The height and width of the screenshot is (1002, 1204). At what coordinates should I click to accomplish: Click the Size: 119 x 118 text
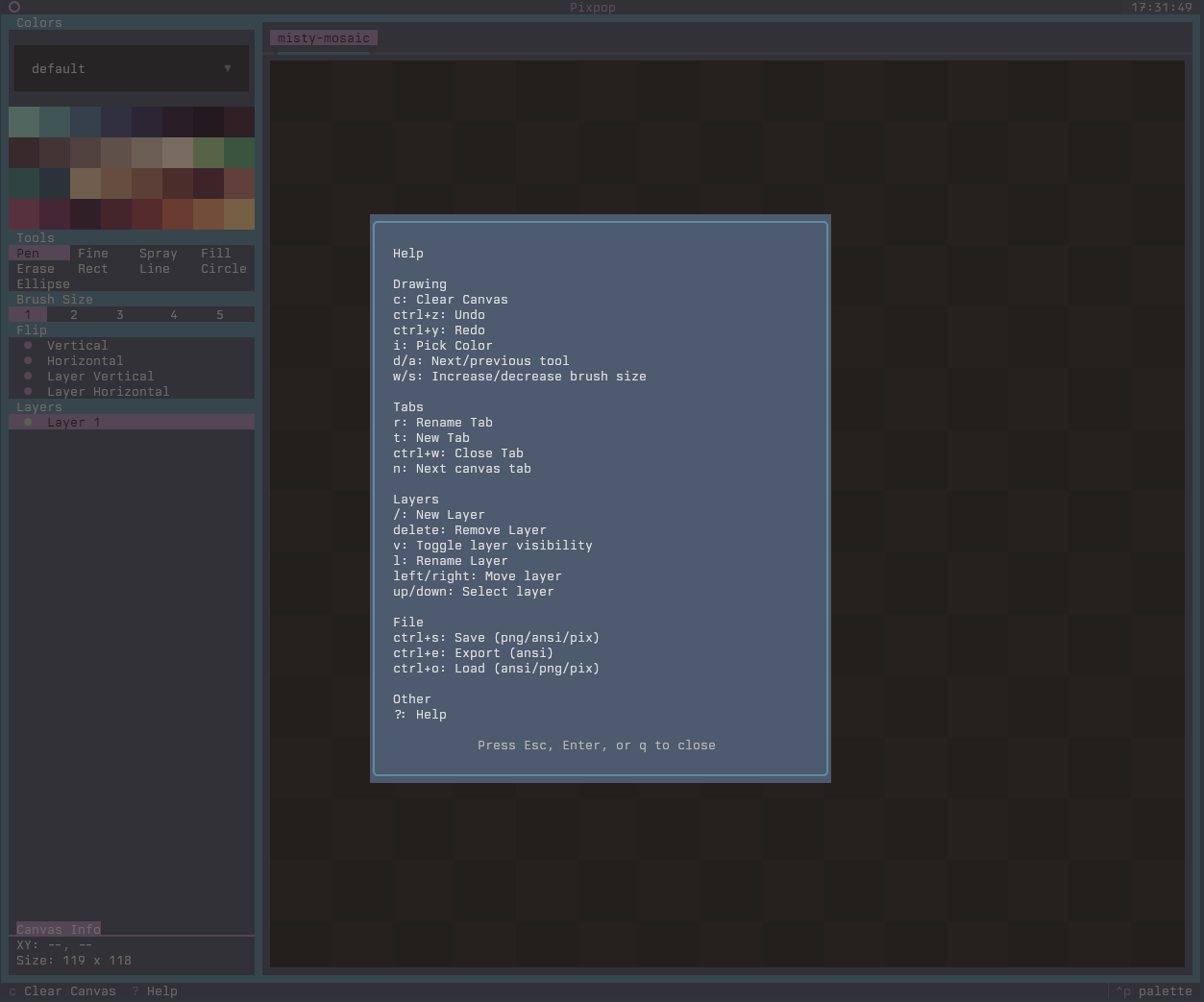click(x=74, y=961)
